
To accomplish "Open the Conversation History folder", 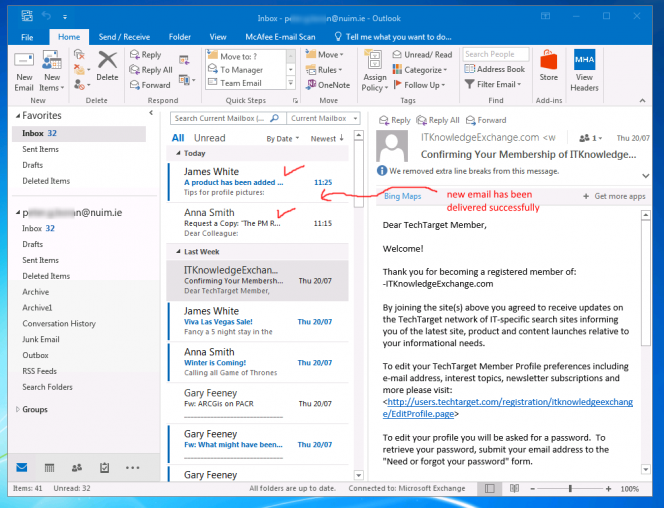I will tap(59, 323).
